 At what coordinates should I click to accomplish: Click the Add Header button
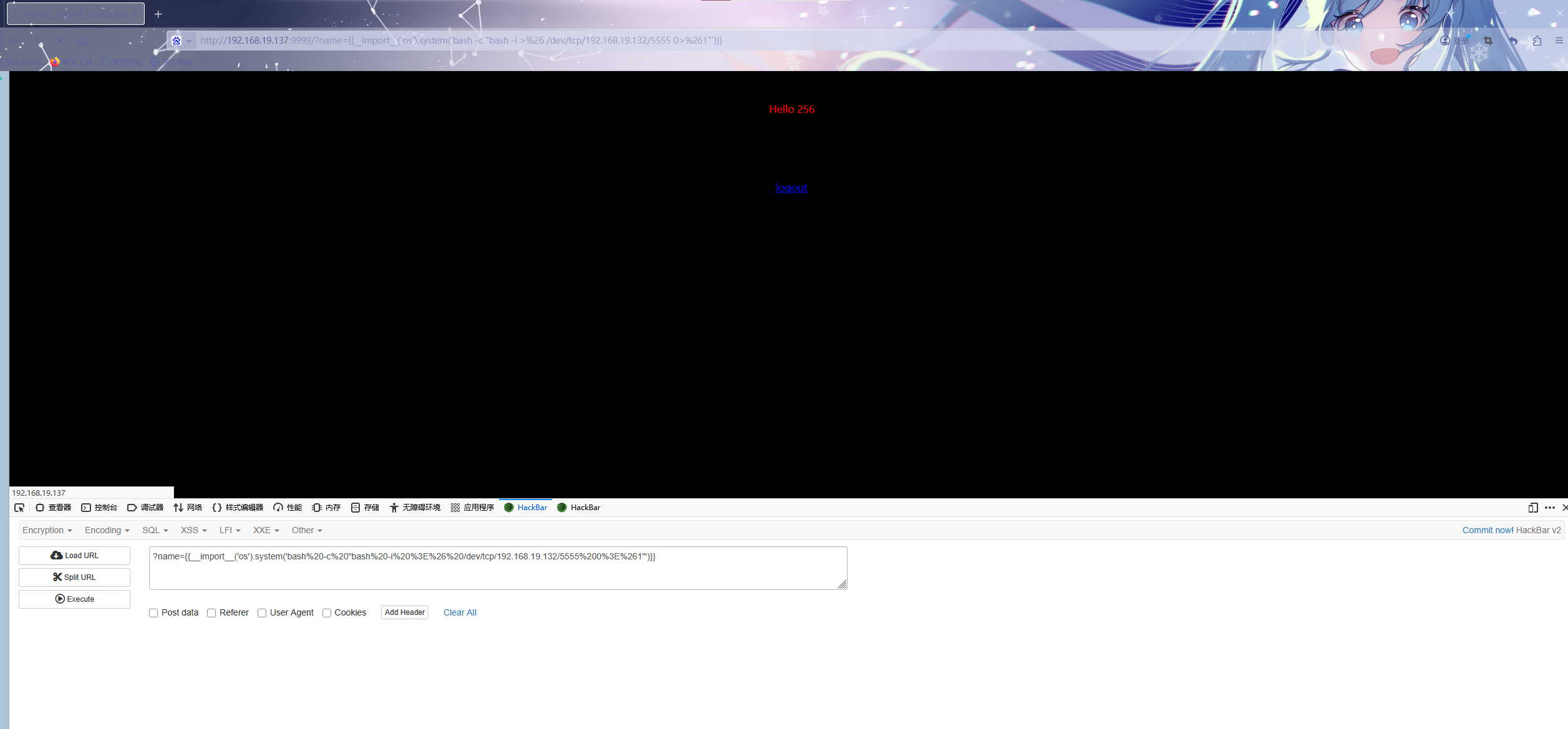pos(404,612)
